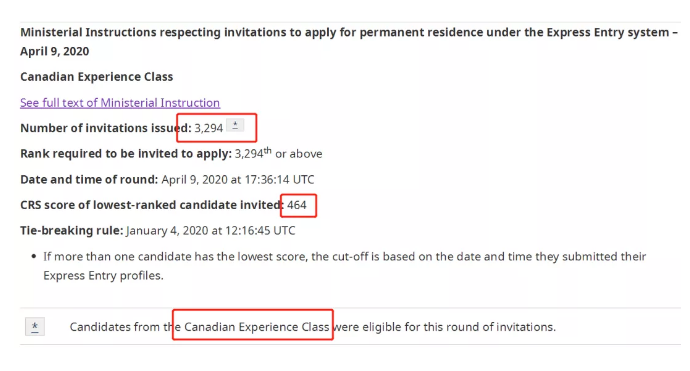Screen dimensions: 690x371
Task: Click the January 4, 2020 at 12:16:45 UTC value
Action: [x=210, y=231]
